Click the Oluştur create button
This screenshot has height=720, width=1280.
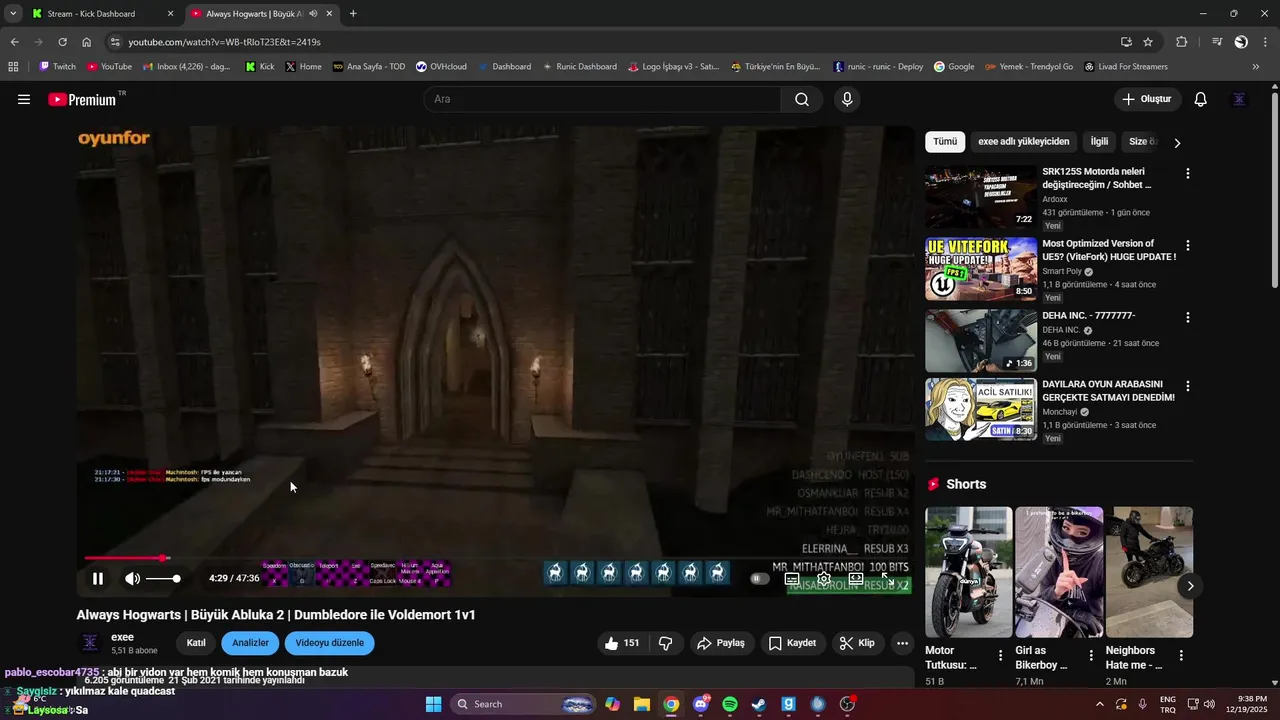click(1147, 99)
